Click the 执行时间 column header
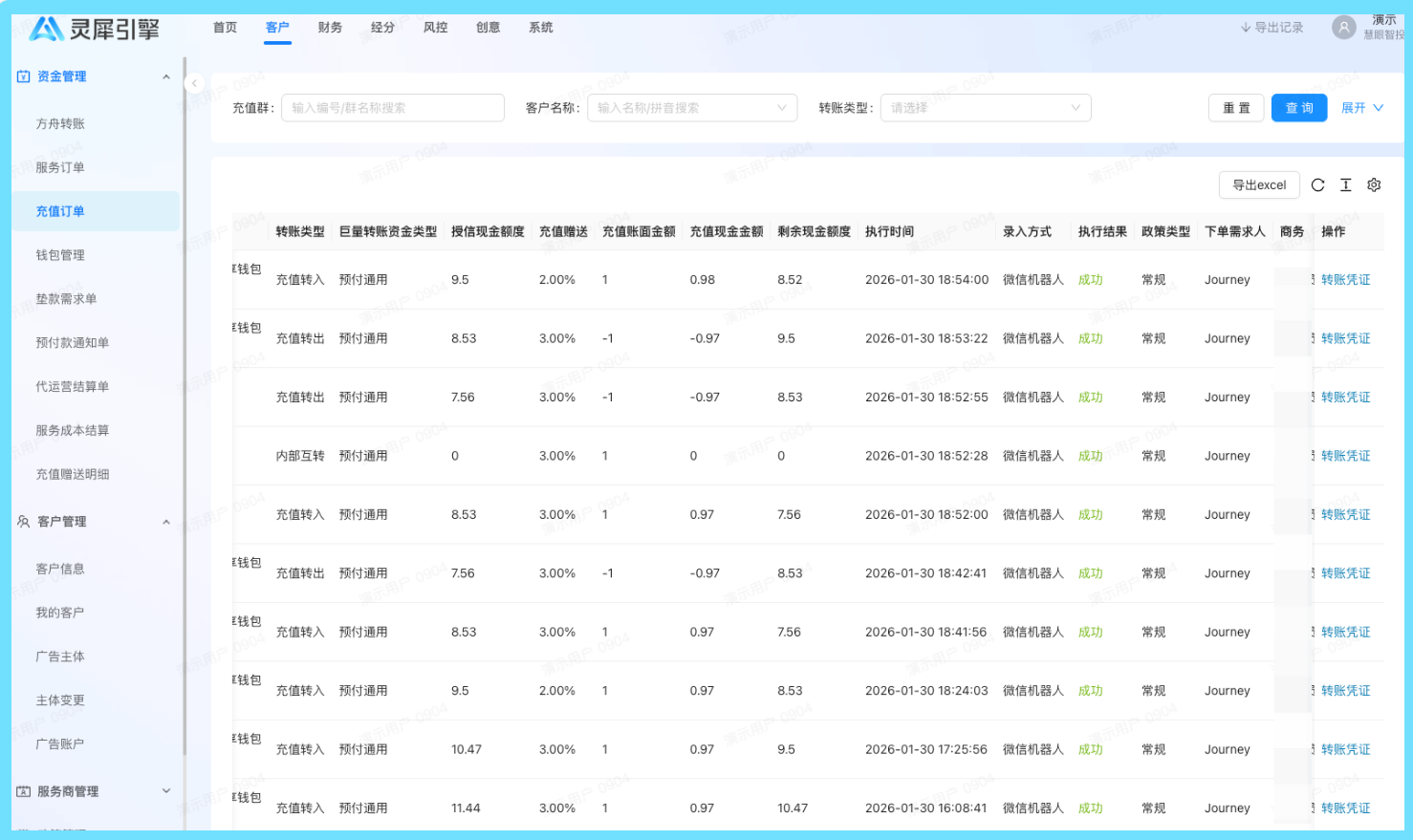This screenshot has height=840, width=1413. click(889, 231)
